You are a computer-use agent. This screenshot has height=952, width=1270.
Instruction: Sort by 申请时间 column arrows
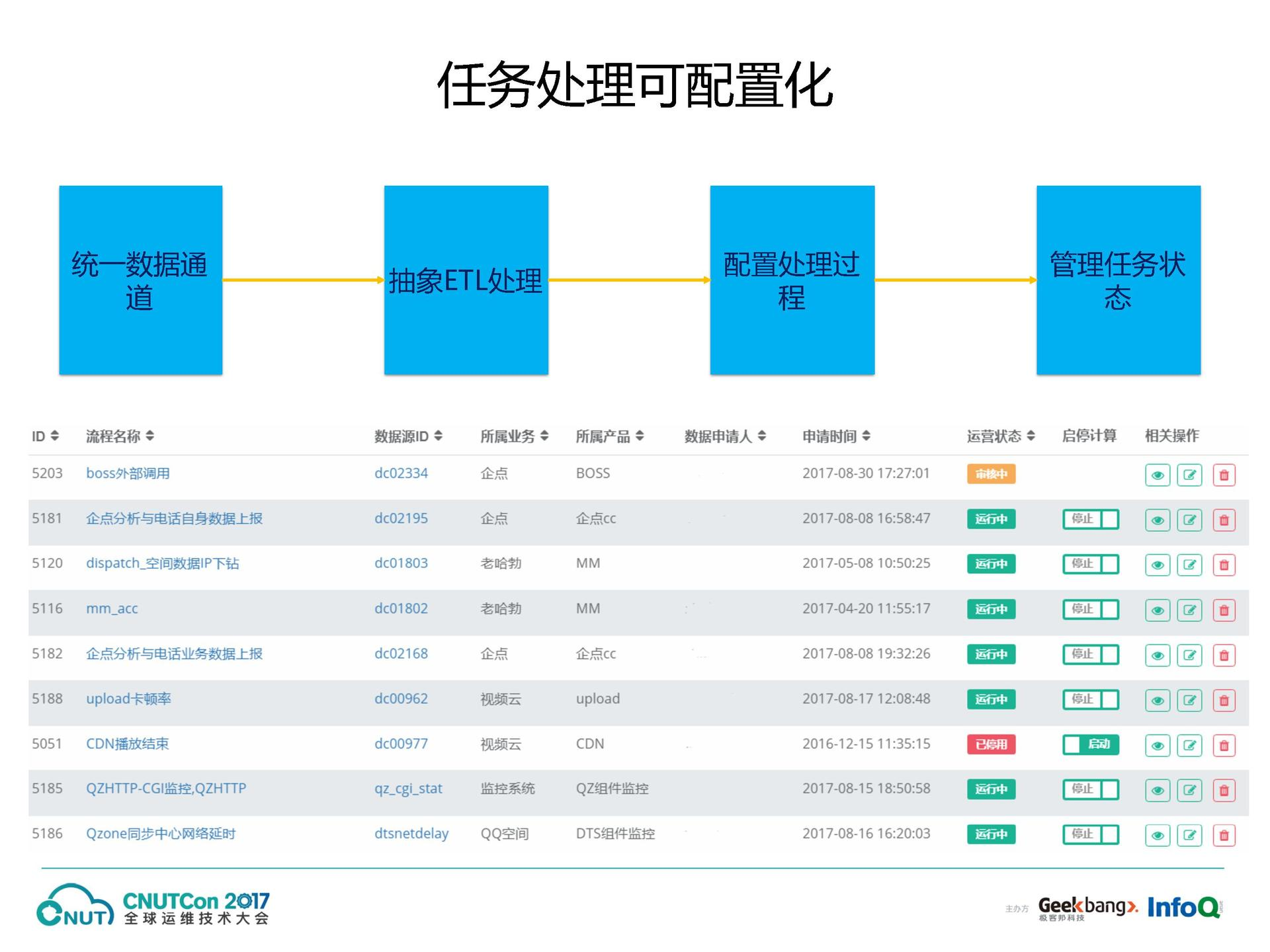point(866,436)
